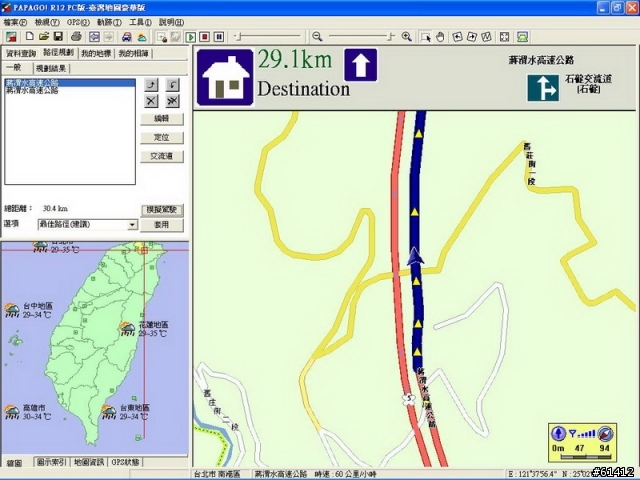Click move waypoint up arrow button
640x480 pixels.
click(151, 85)
